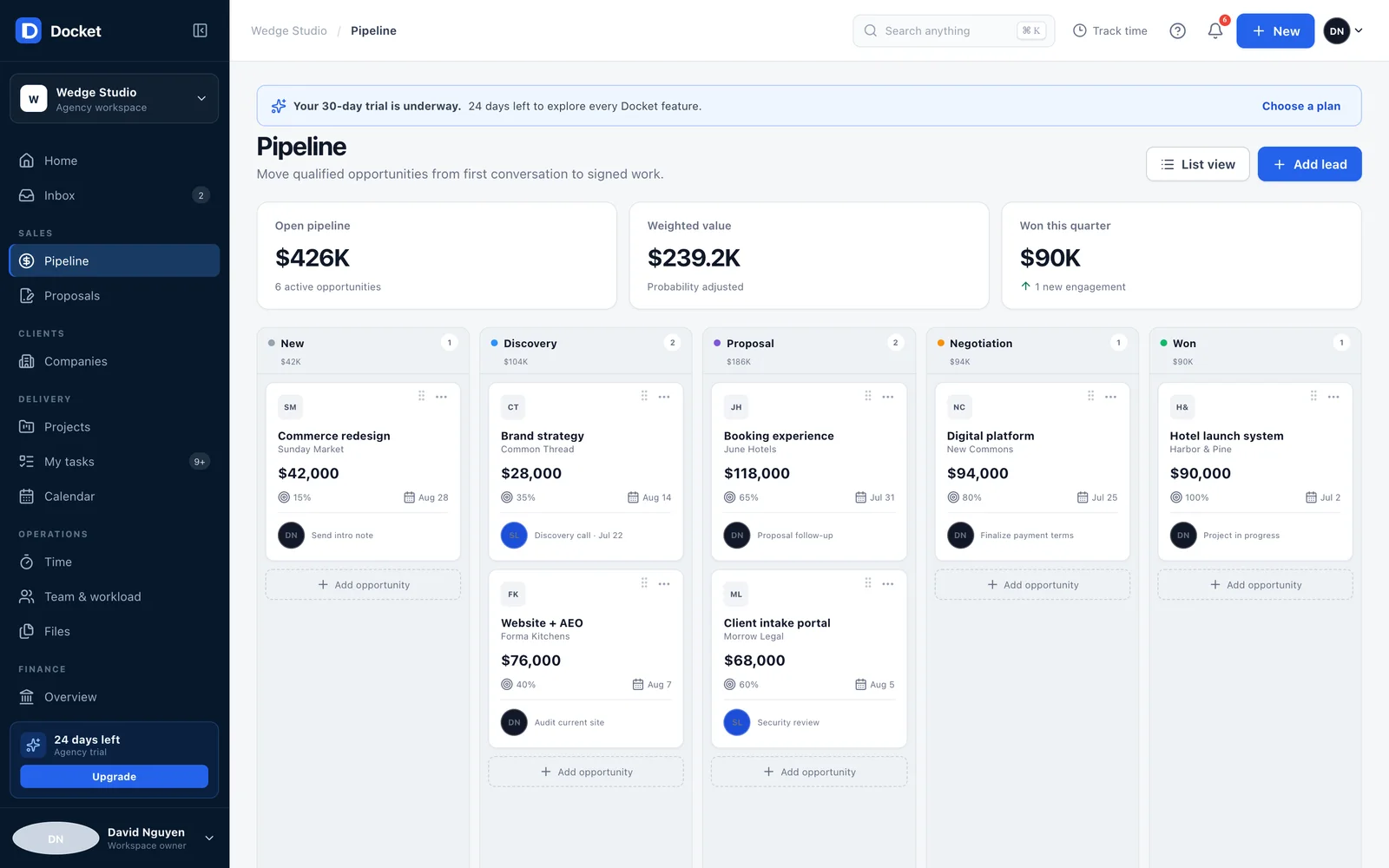Open the help question mark icon
The width and height of the screenshot is (1389, 868).
click(x=1177, y=30)
